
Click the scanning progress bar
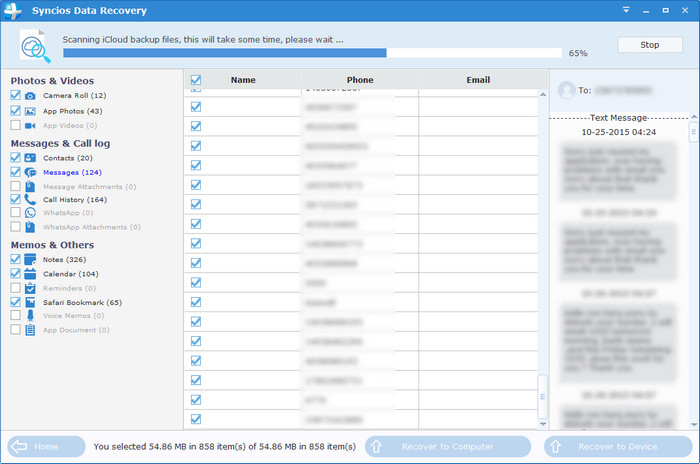(x=312, y=53)
